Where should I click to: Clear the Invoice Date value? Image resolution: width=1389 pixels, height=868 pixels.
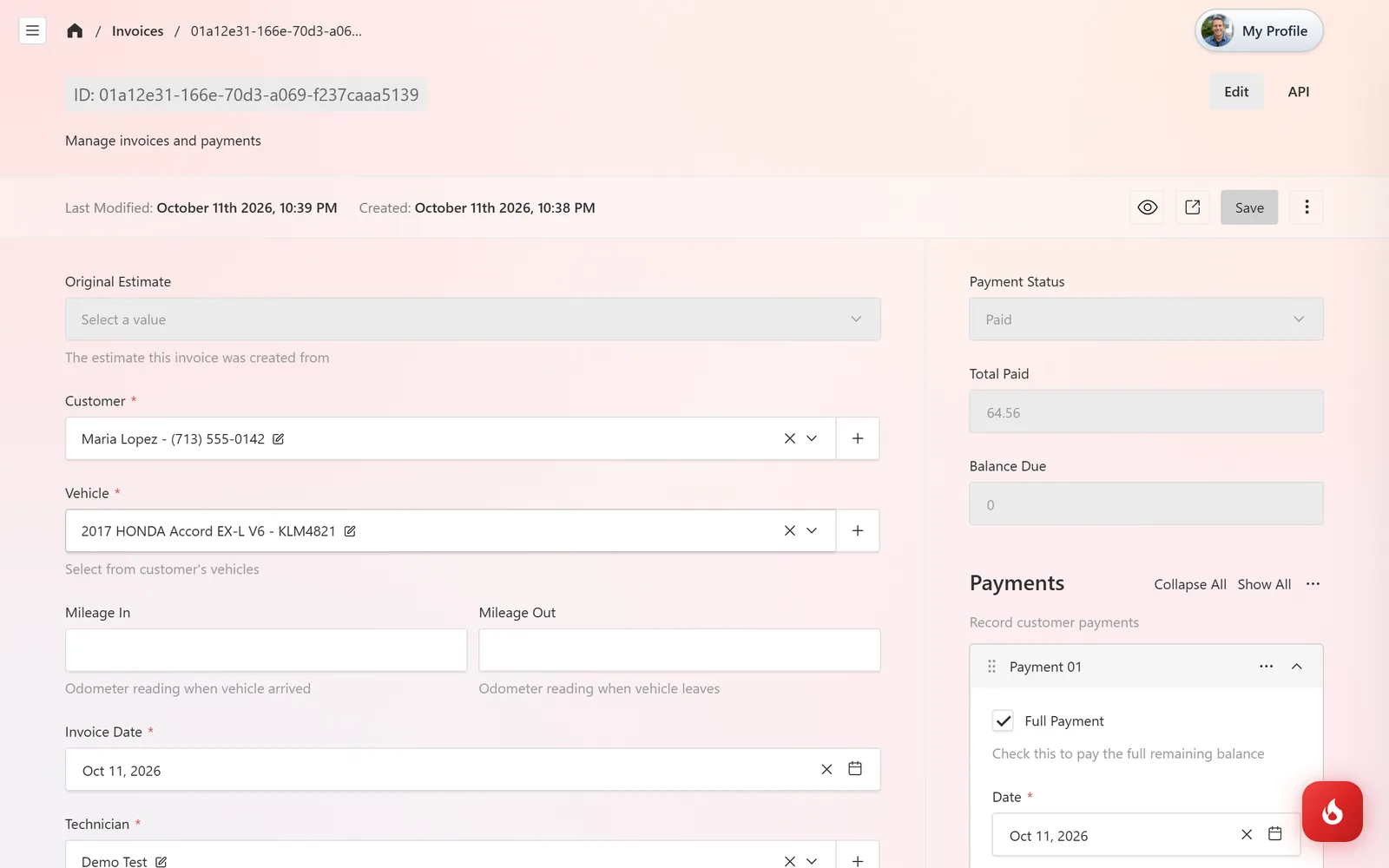click(x=826, y=769)
